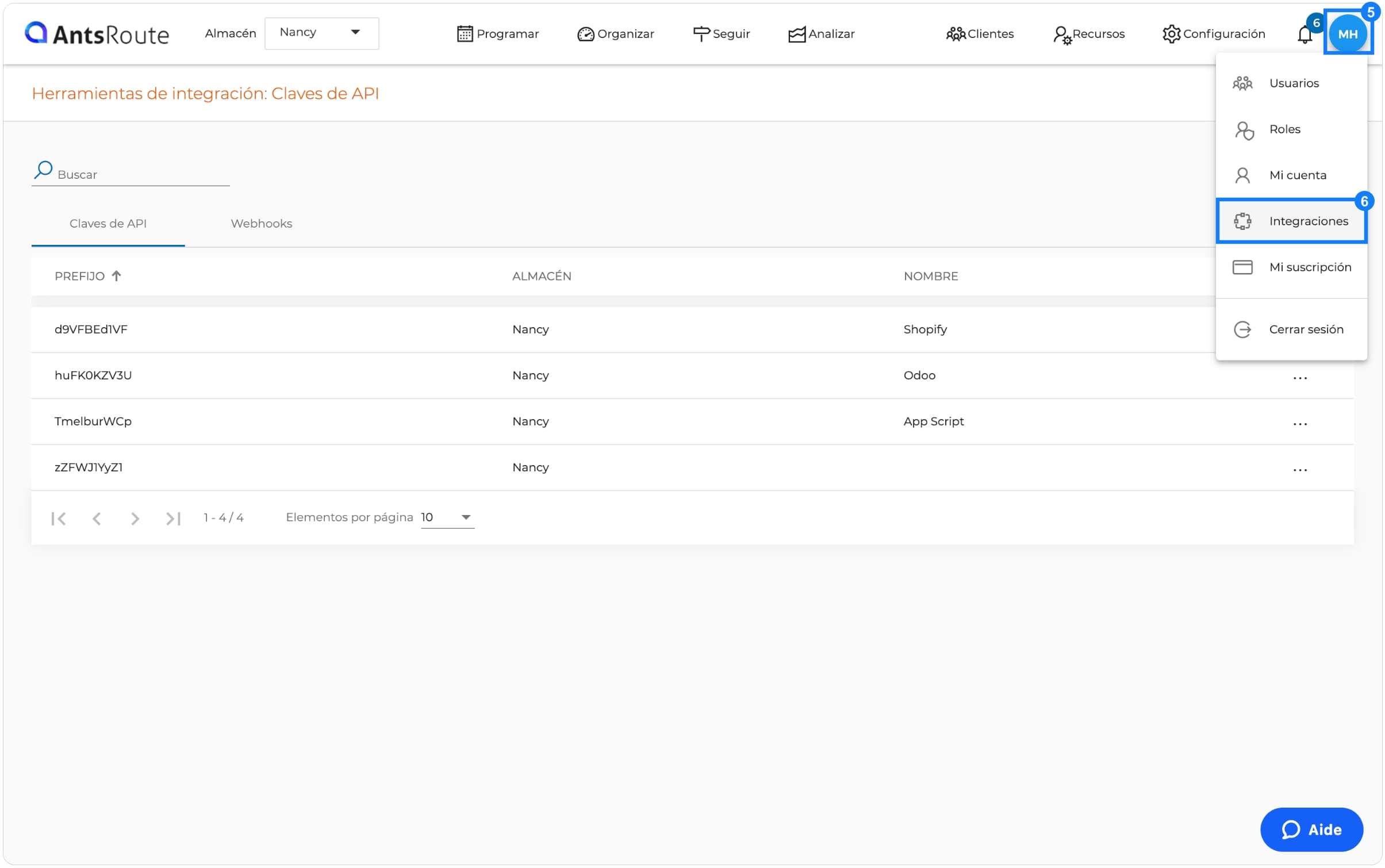The height and width of the screenshot is (868, 1385).
Task: Sort by the NOMBRE column header
Action: point(930,276)
